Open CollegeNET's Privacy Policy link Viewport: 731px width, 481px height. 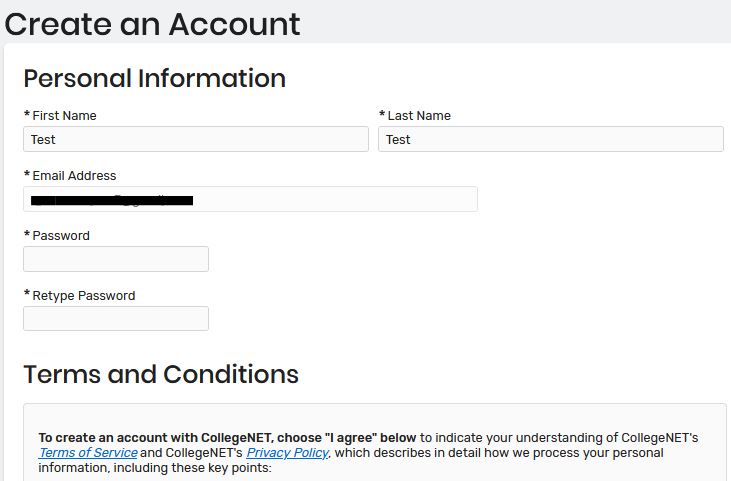287,453
